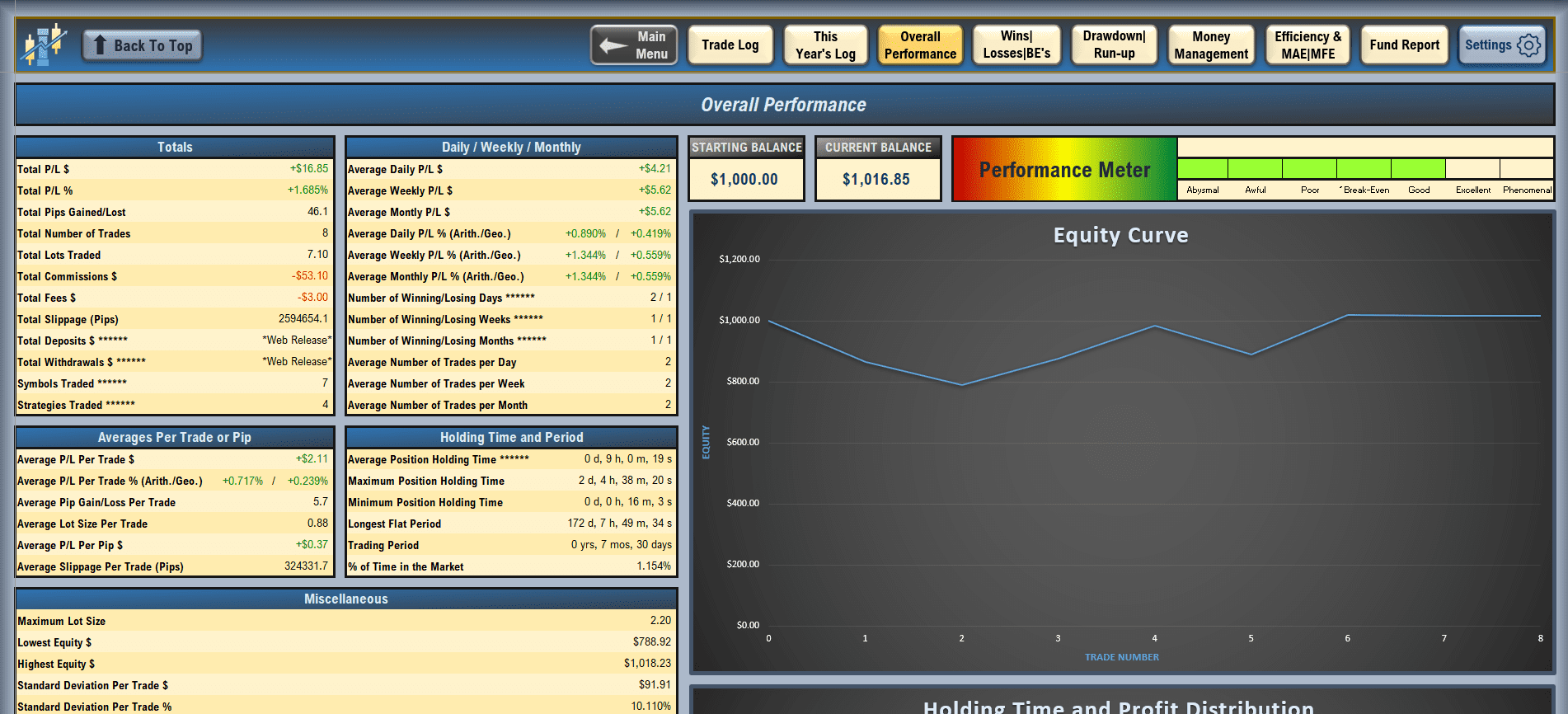Click the Back To Top arrow button

143,45
